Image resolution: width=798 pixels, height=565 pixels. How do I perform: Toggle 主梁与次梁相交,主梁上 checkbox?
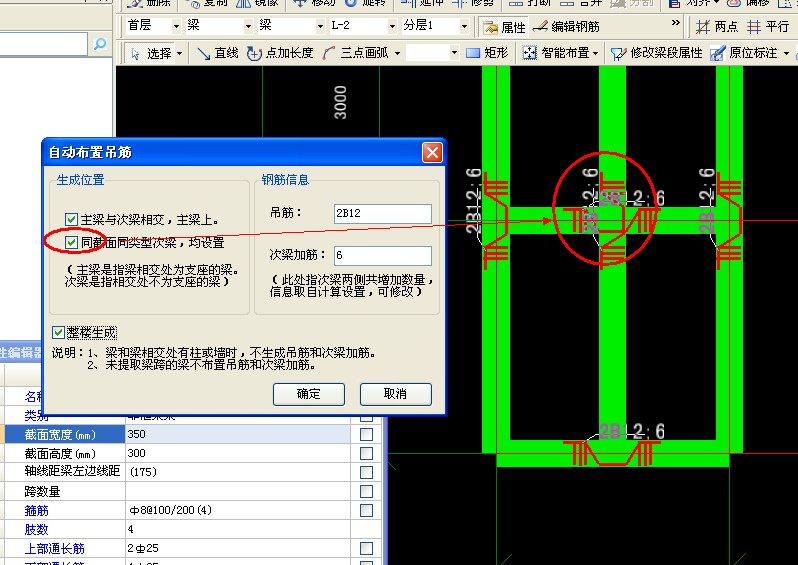(71, 219)
